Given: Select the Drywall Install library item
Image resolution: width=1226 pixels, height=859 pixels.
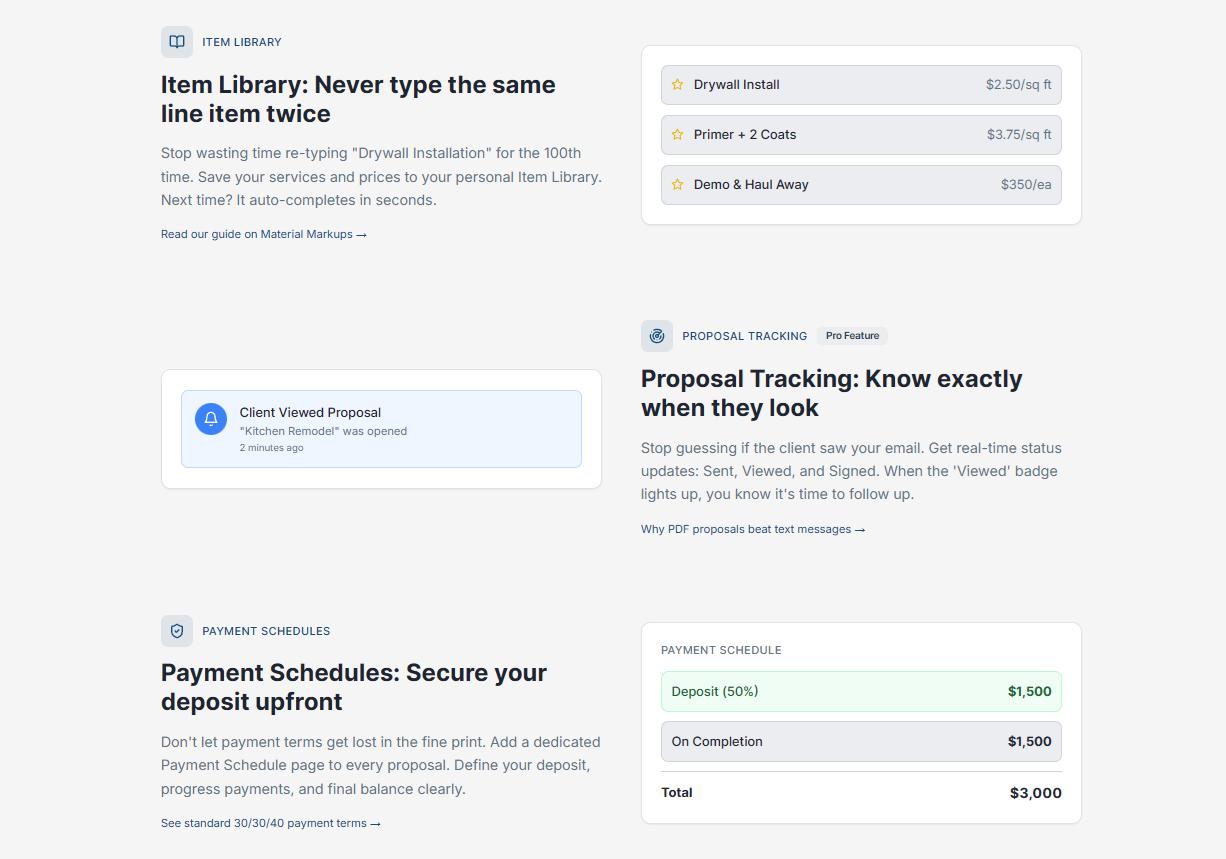Looking at the screenshot, I should (861, 85).
